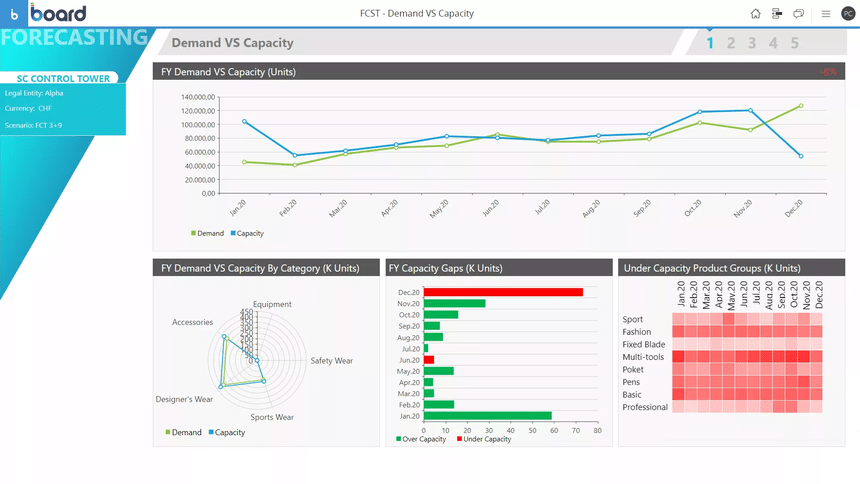
Task: Open the select/screen tree icon
Action: point(777,14)
